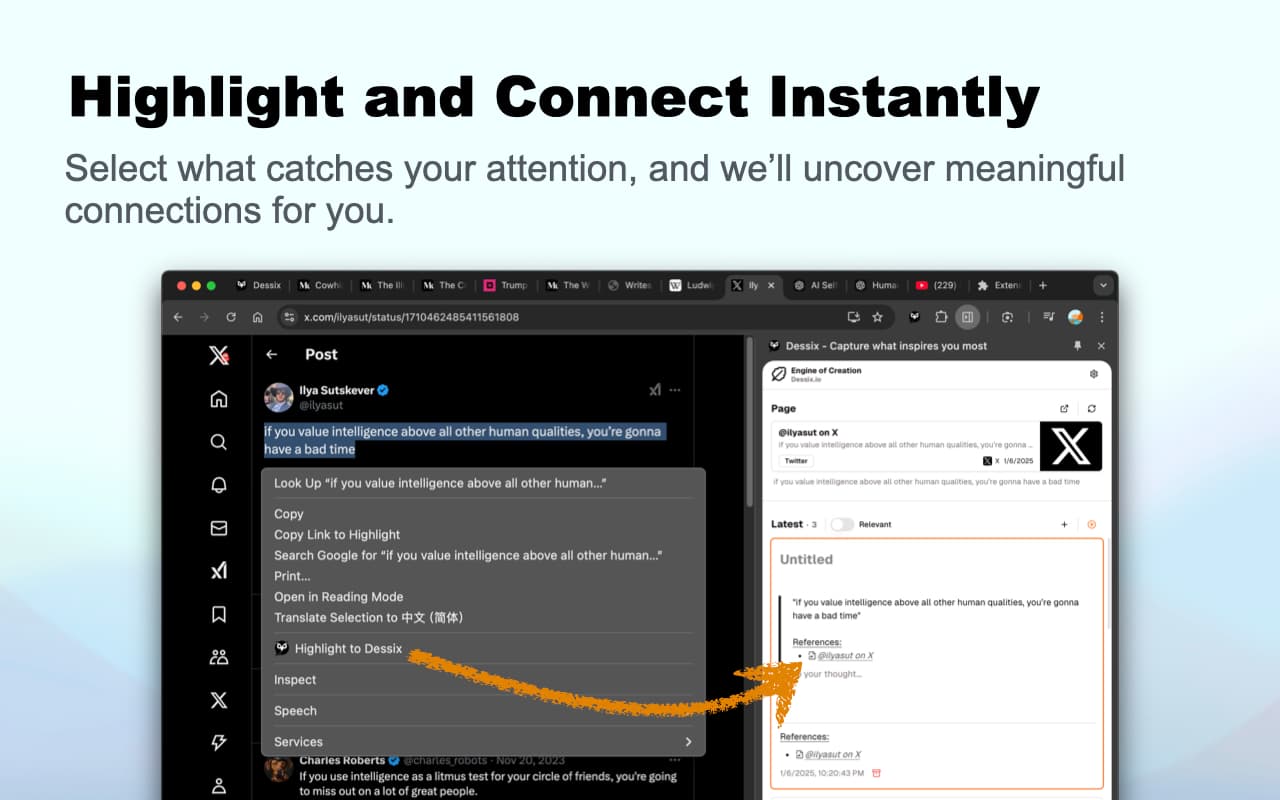Delete the note with trash icon

tap(876, 773)
